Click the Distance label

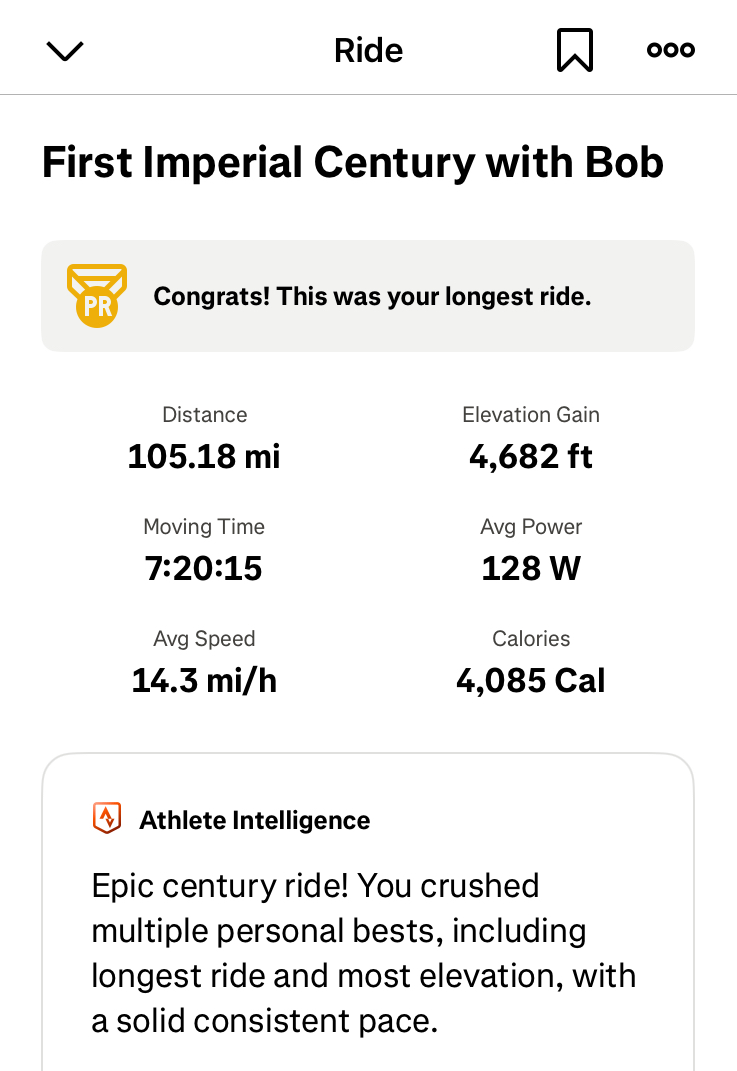(x=204, y=415)
